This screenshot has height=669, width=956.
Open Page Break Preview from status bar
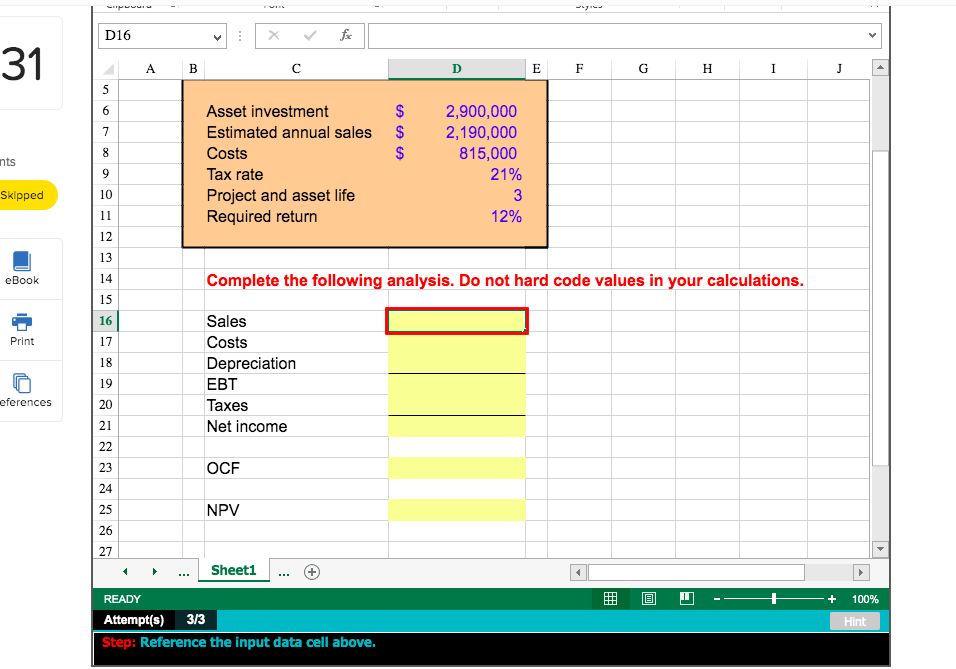point(686,598)
